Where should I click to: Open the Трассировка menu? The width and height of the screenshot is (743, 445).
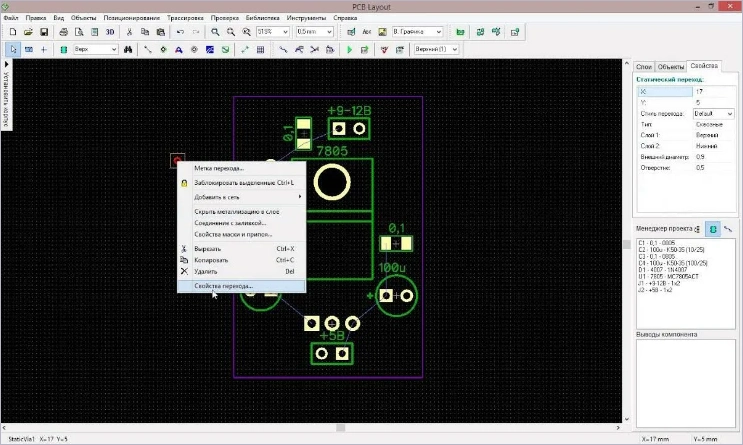click(183, 18)
